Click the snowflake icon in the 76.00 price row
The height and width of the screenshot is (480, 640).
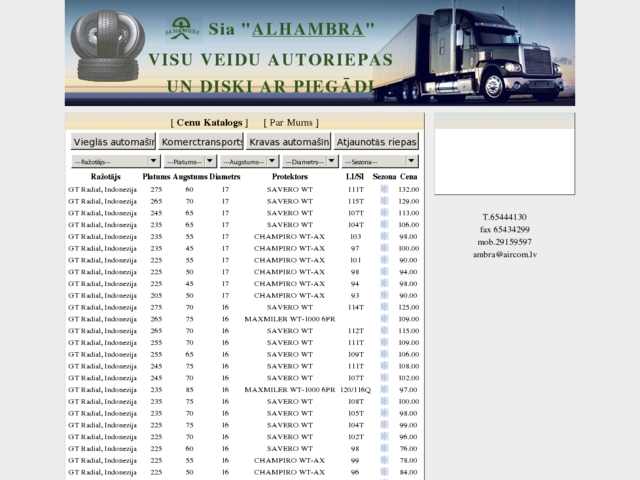coord(384,448)
